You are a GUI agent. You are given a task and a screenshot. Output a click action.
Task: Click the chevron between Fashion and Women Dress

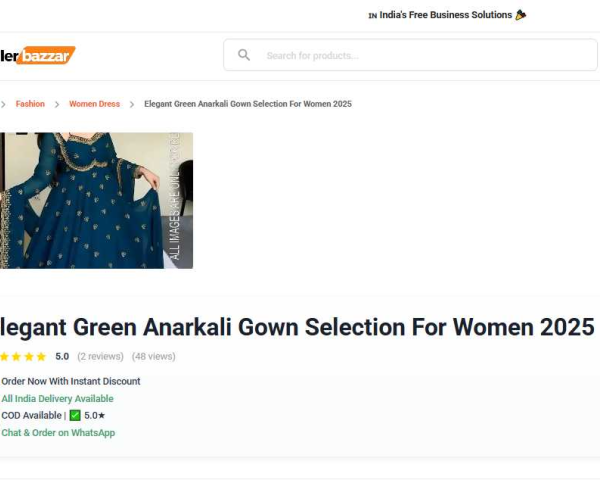pyautogui.click(x=57, y=104)
